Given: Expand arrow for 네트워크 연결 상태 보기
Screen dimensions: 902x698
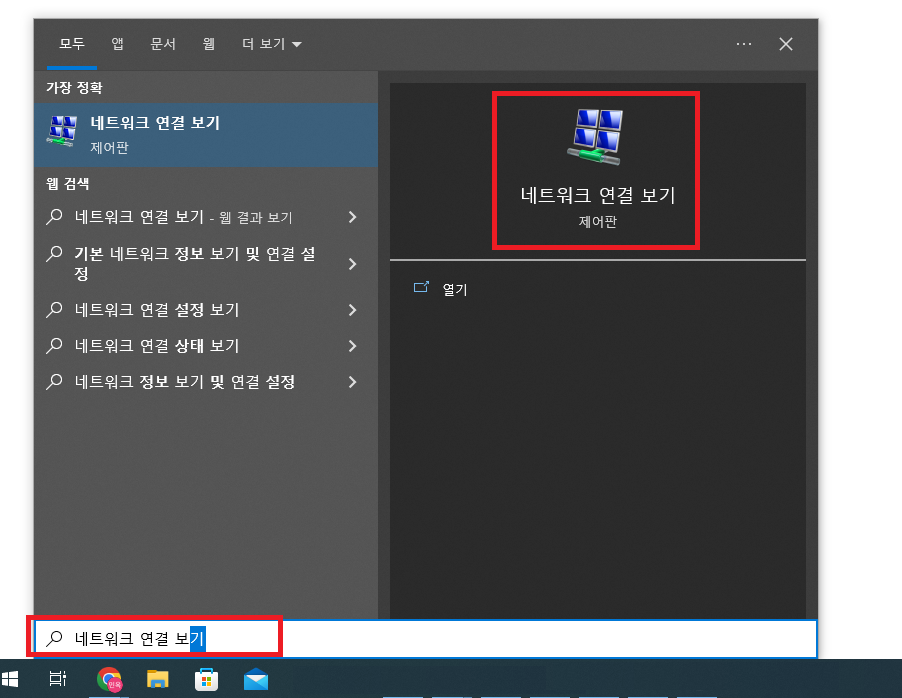Looking at the screenshot, I should pyautogui.click(x=352, y=346).
